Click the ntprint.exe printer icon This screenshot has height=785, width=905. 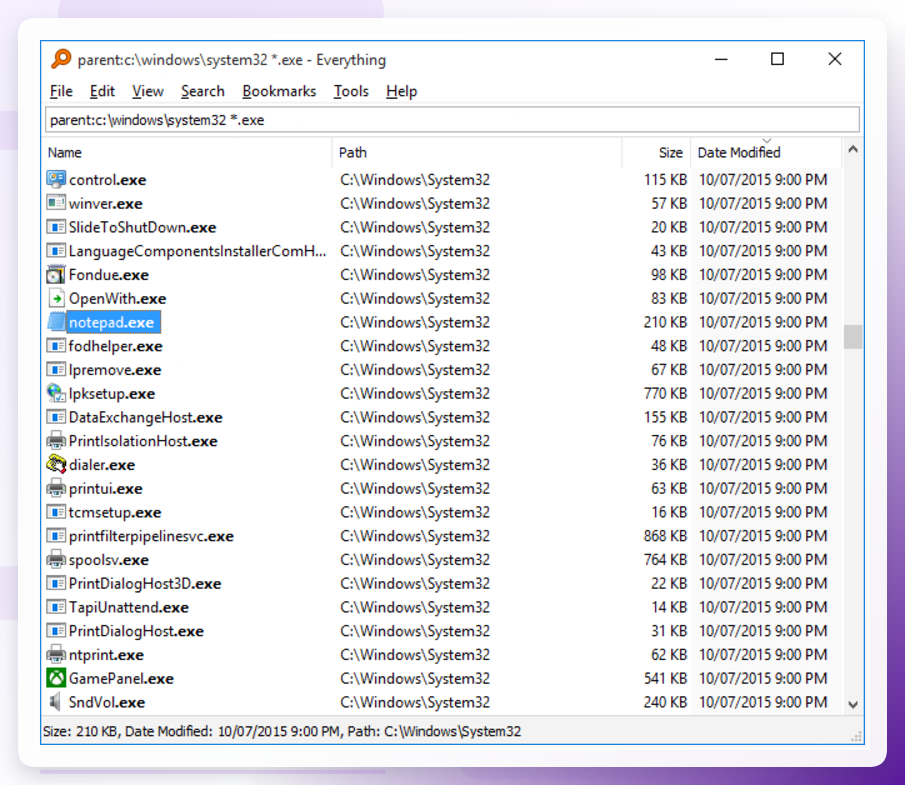point(56,655)
